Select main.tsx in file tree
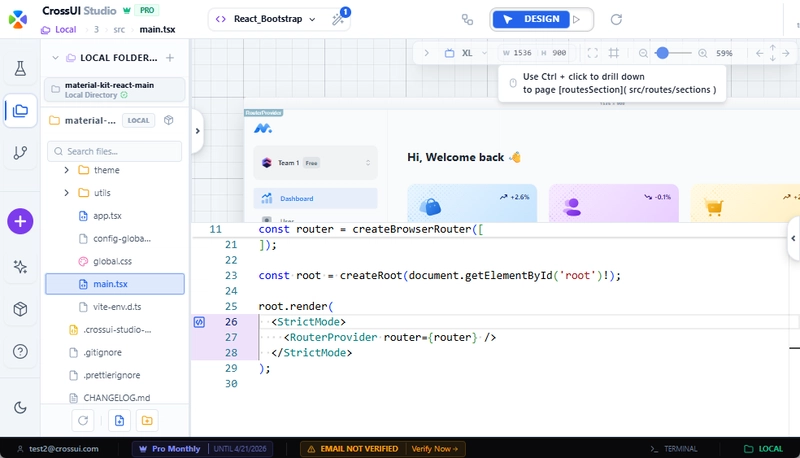Screen dimensions: 800x458 coord(115,284)
